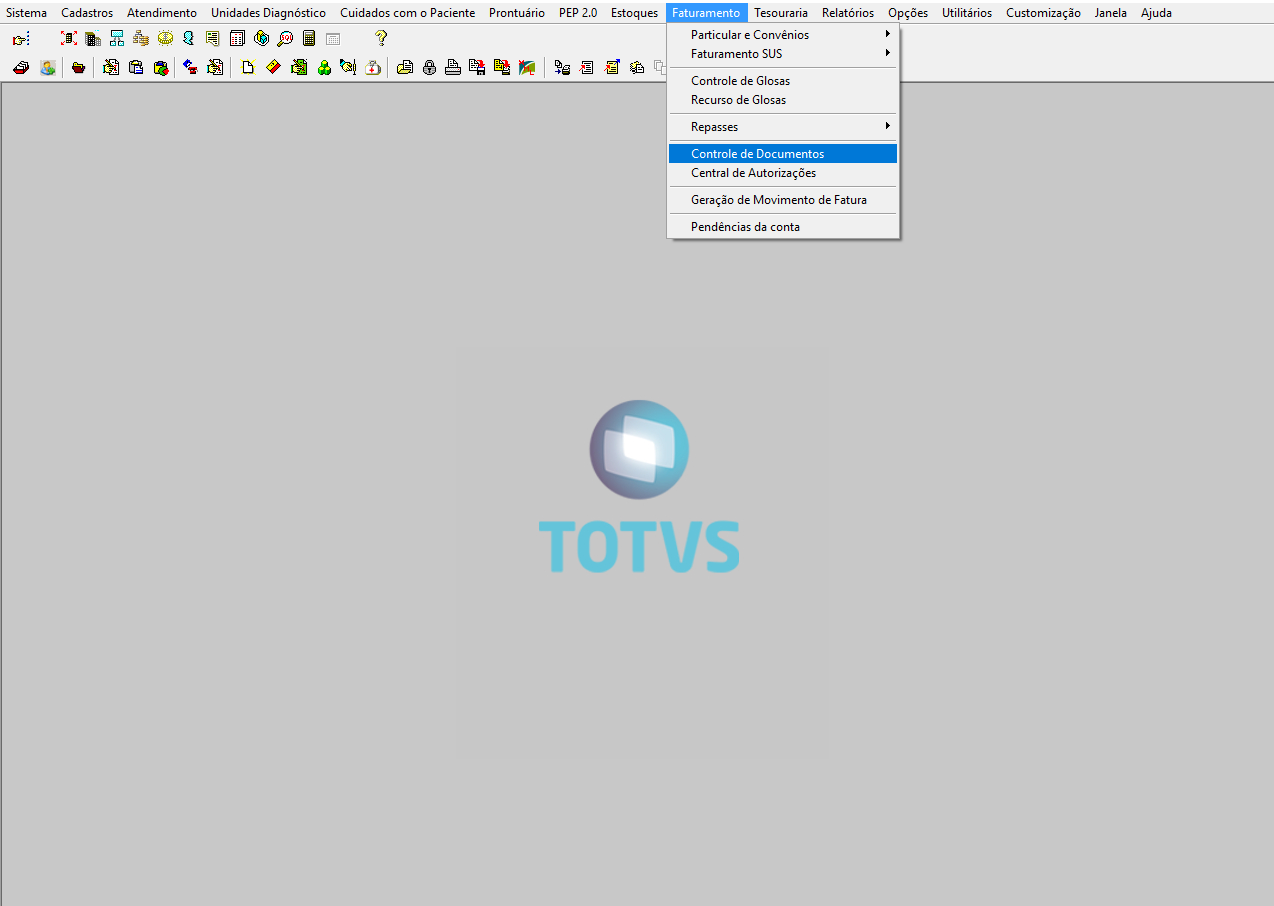
Task: Click the gold hierarchy tree icon
Action: click(141, 38)
